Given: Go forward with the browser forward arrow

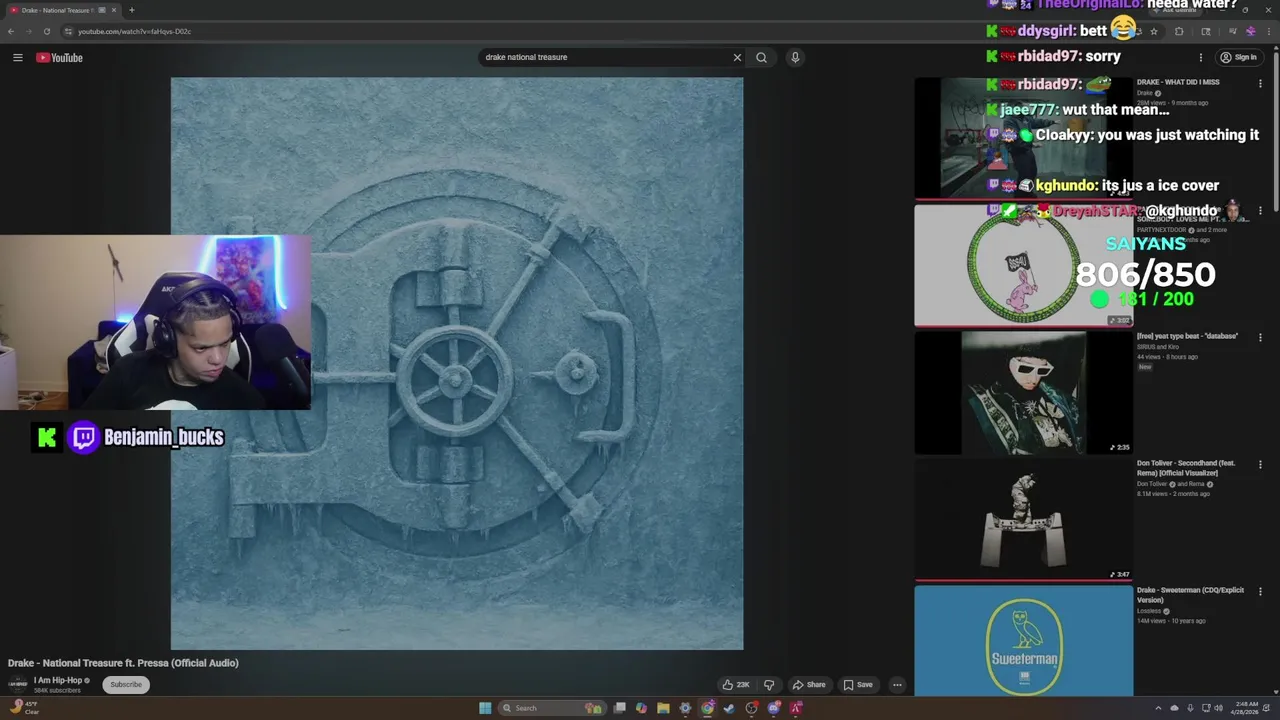Looking at the screenshot, I should 28,31.
